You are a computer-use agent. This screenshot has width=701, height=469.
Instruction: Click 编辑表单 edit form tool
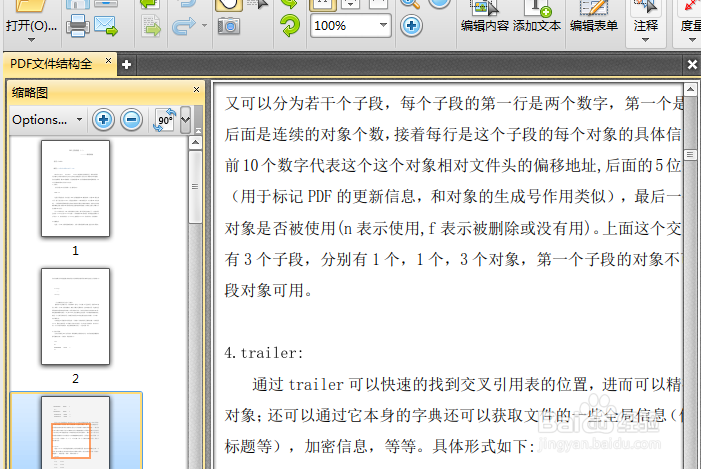(594, 17)
